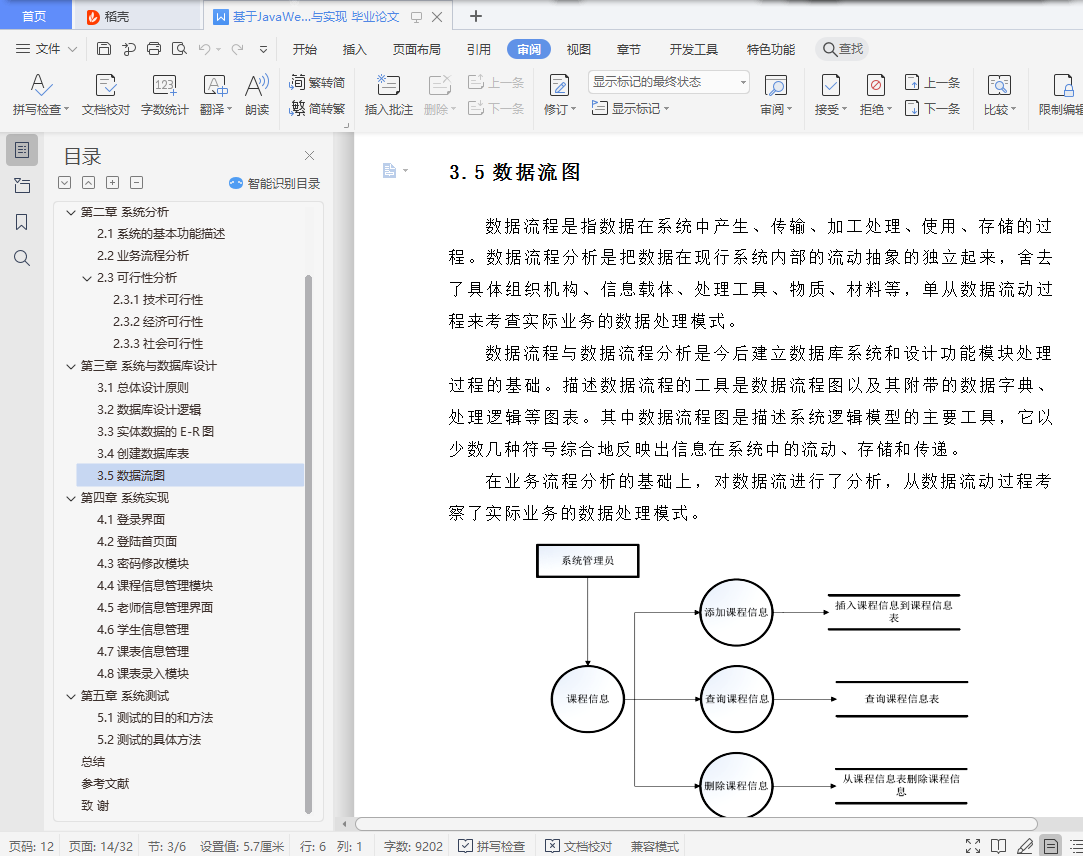Open the compare documents tool (比较)
This screenshot has width=1083, height=856.
(999, 95)
